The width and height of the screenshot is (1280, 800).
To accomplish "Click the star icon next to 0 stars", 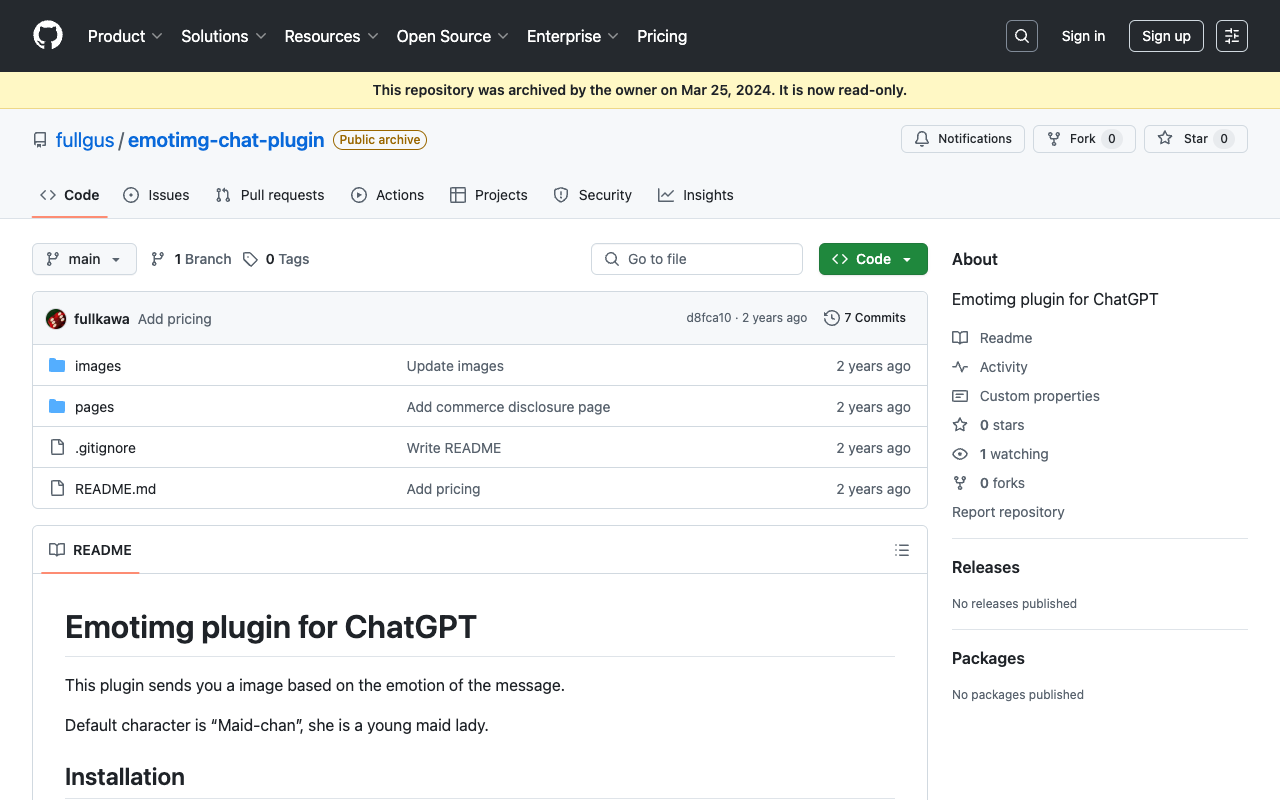I will [x=960, y=425].
